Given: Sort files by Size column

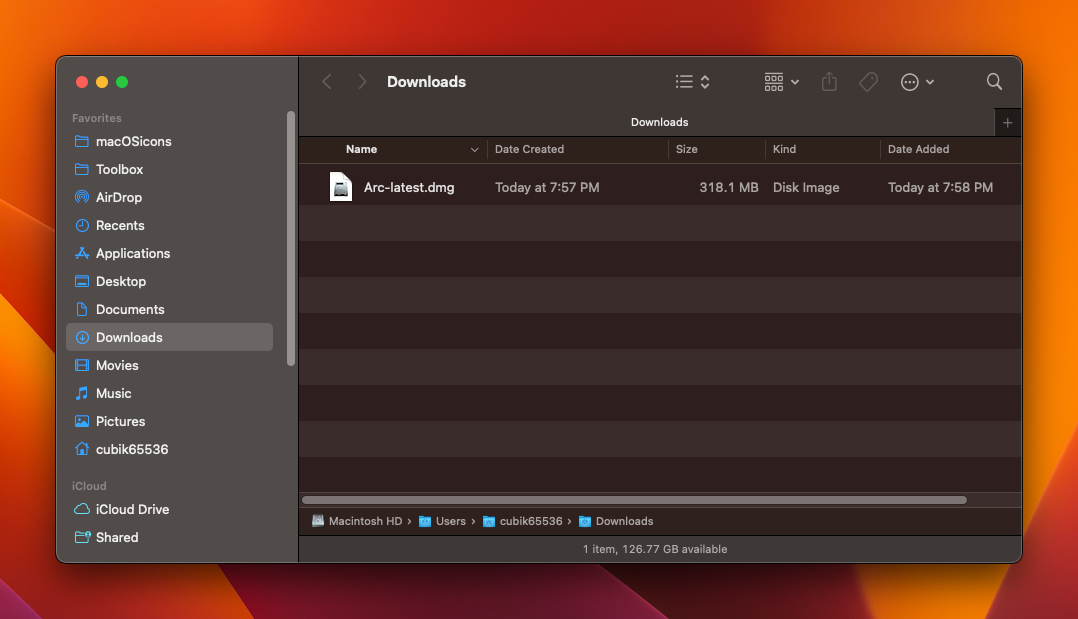Looking at the screenshot, I should [686, 149].
